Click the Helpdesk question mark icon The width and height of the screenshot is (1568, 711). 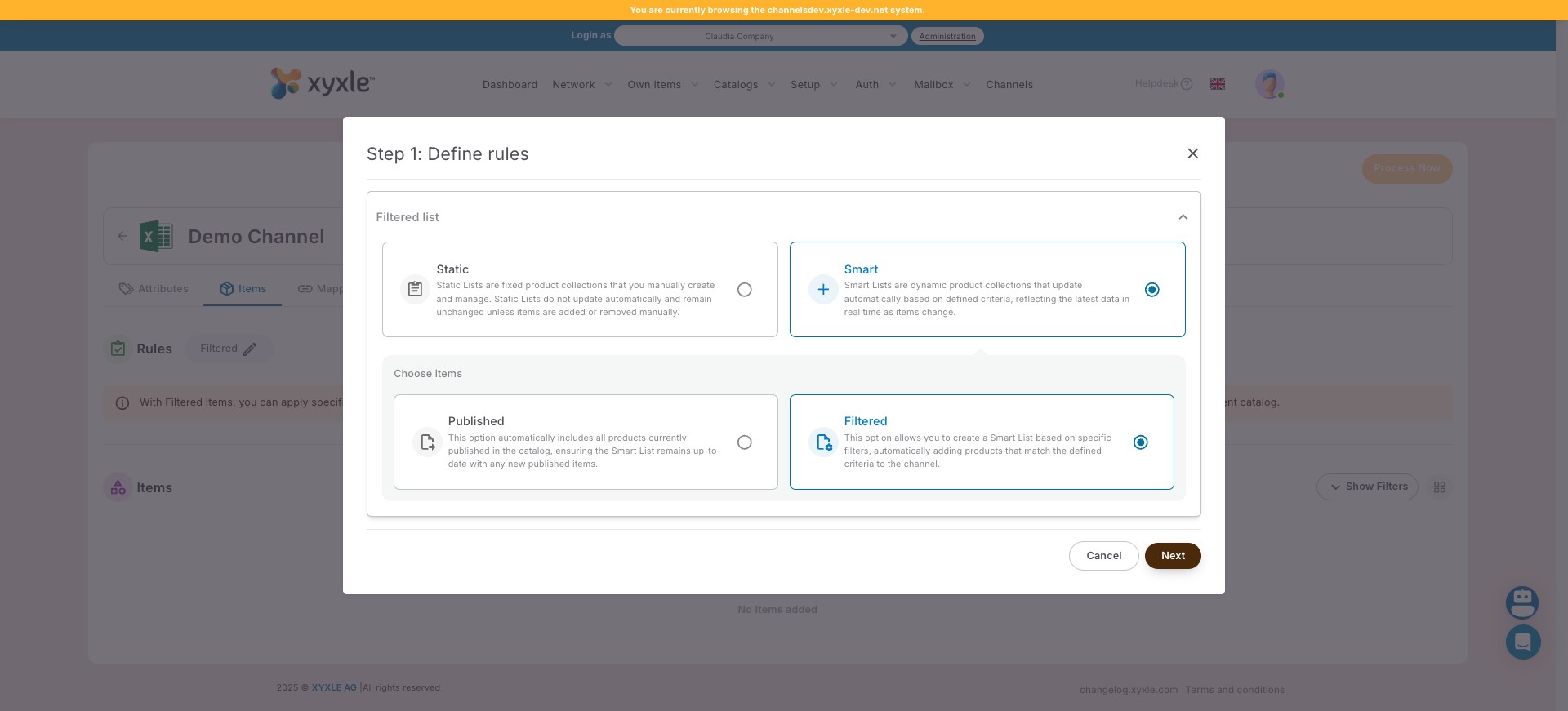pos(1187,84)
